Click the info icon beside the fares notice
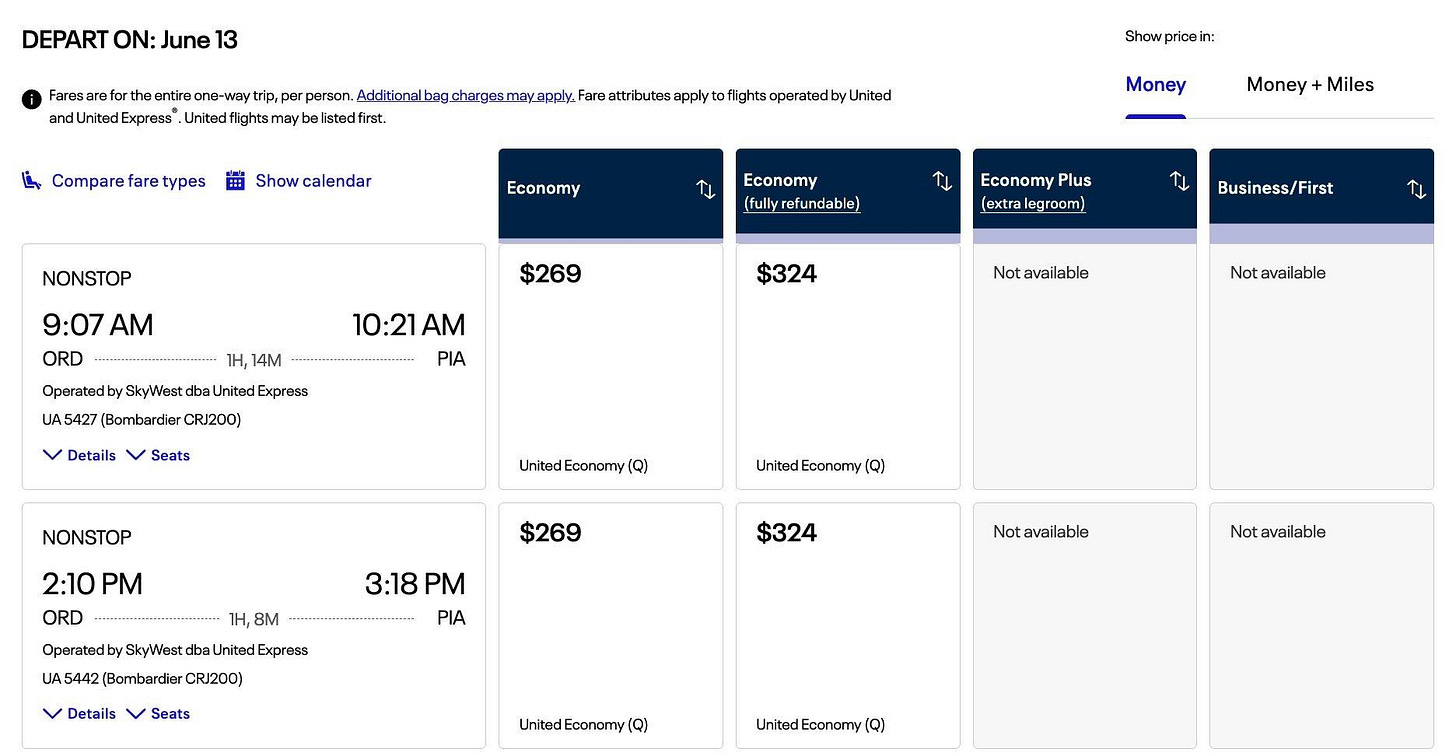This screenshot has width=1456, height=756. click(32, 99)
